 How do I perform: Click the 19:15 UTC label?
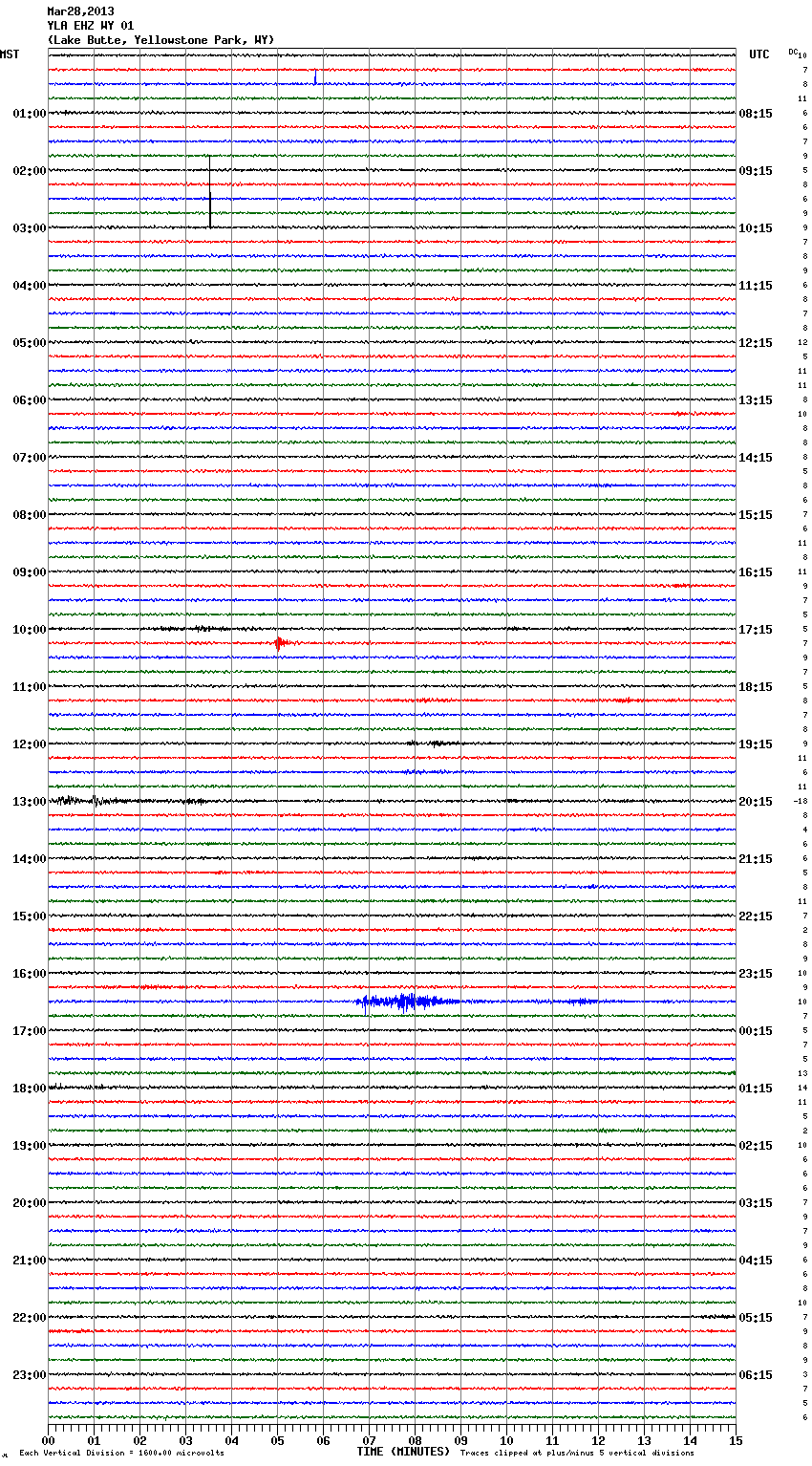click(756, 744)
